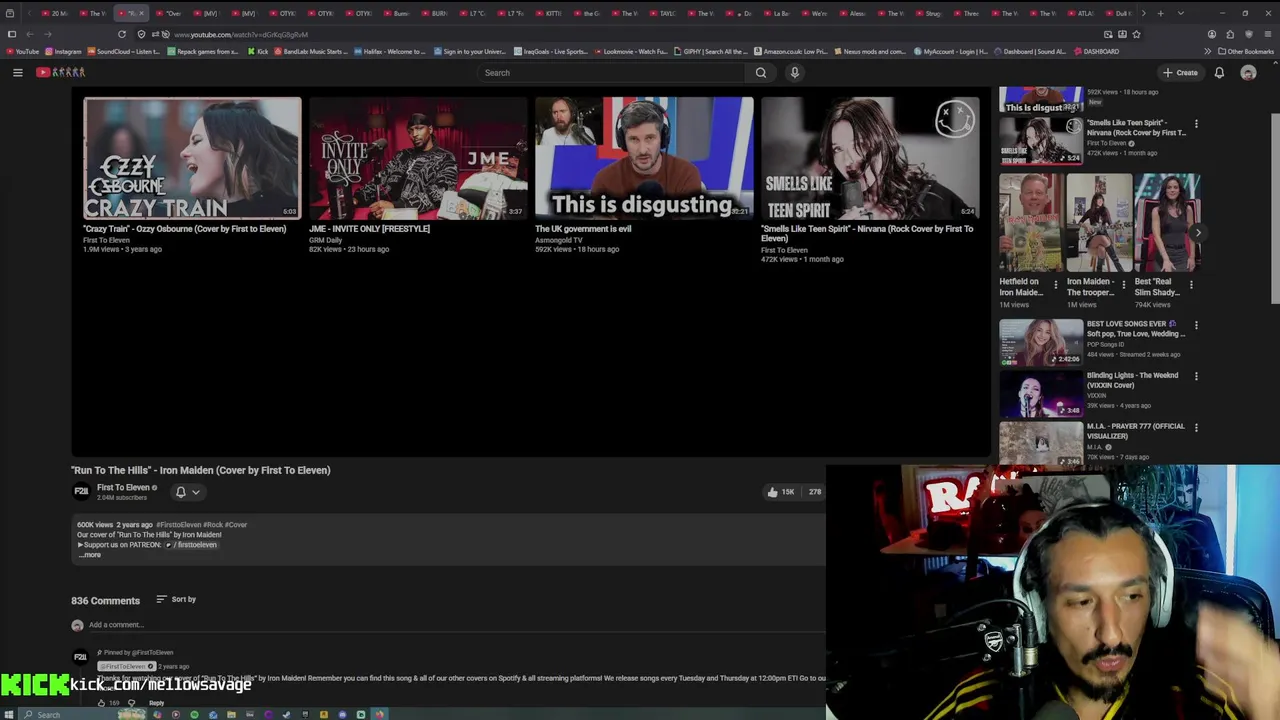1280x720 pixels.
Task: Open options for BEST LOVE SONGS EVER
Action: pos(1196,325)
